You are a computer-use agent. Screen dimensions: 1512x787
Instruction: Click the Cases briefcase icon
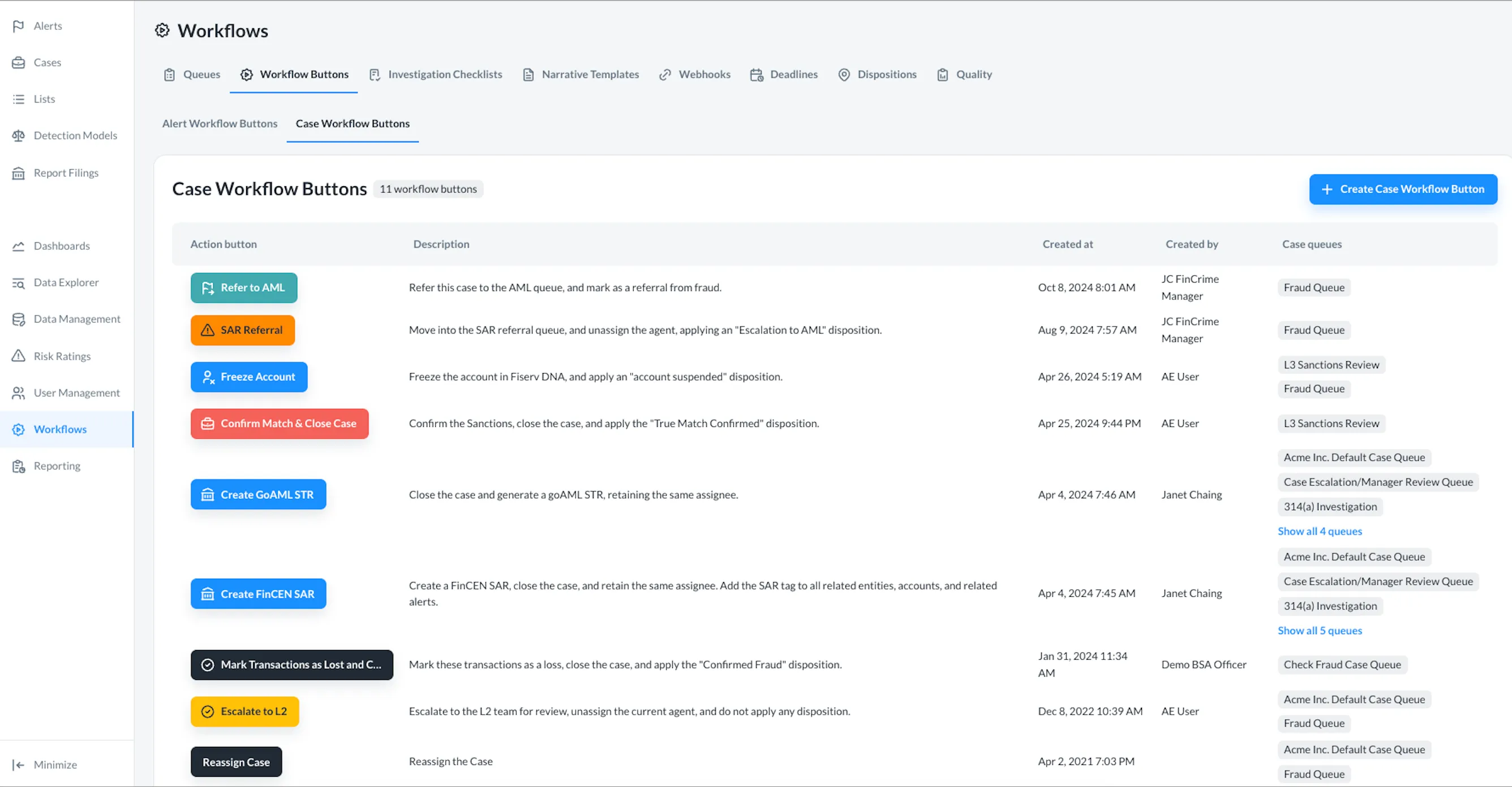click(18, 62)
